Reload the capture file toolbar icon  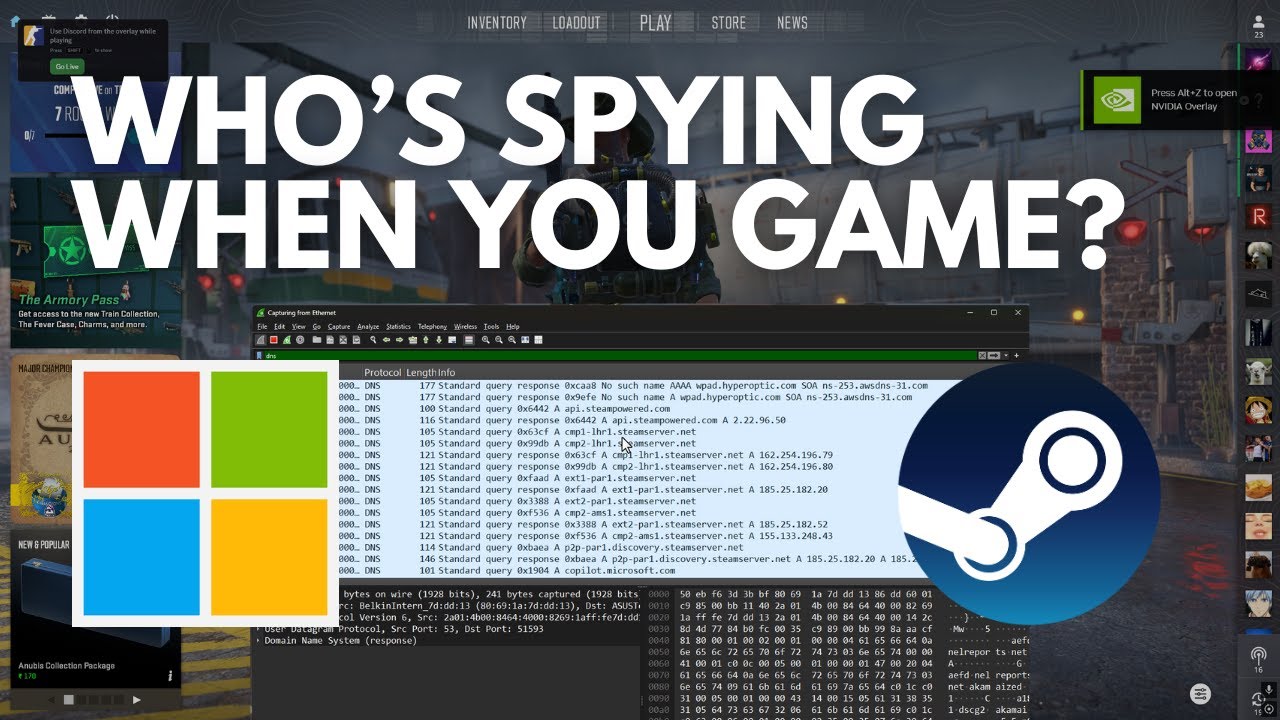[356, 340]
